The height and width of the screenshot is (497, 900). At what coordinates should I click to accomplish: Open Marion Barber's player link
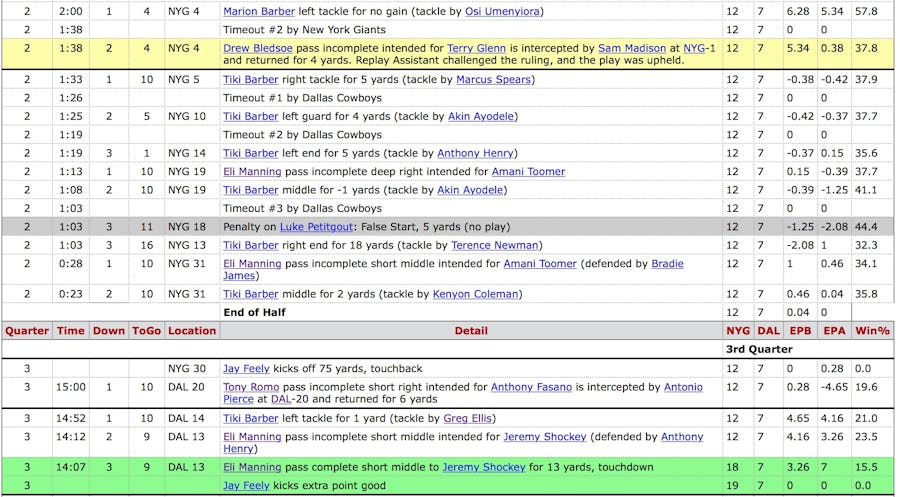(x=259, y=11)
